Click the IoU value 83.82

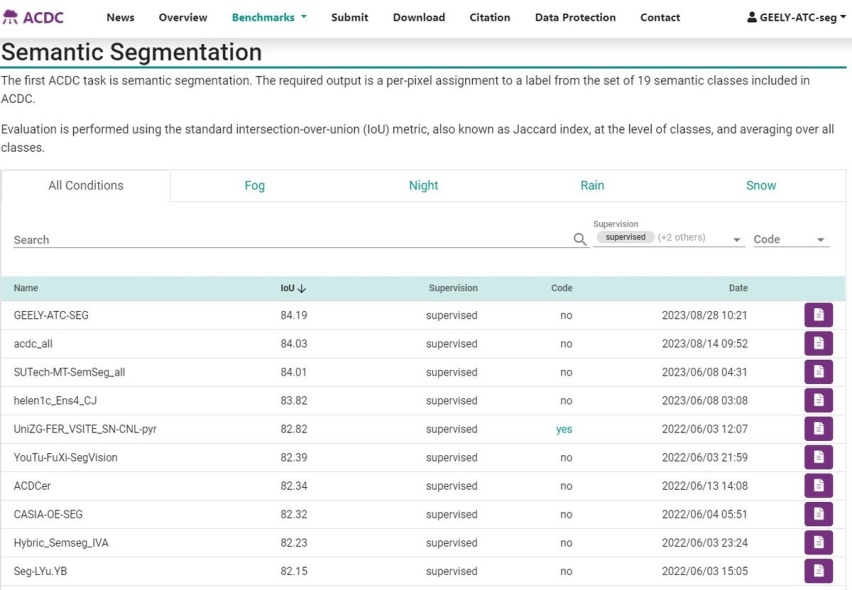pos(294,400)
